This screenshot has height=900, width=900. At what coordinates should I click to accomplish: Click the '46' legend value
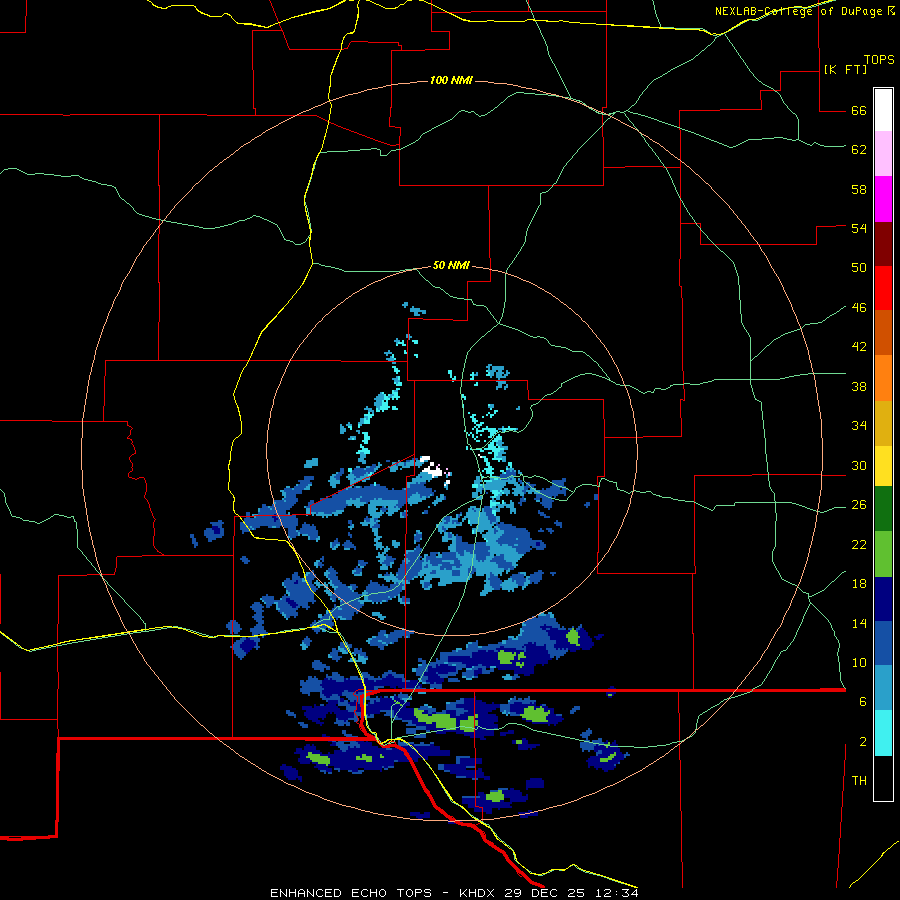pos(859,308)
